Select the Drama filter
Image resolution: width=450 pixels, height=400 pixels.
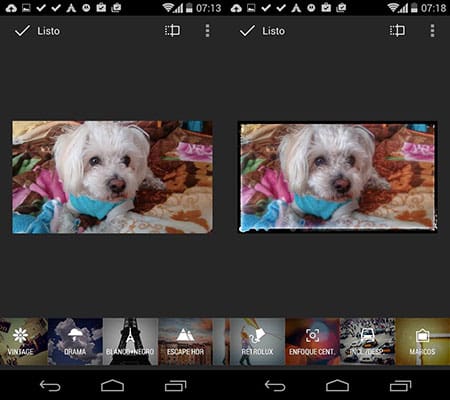coord(75,342)
